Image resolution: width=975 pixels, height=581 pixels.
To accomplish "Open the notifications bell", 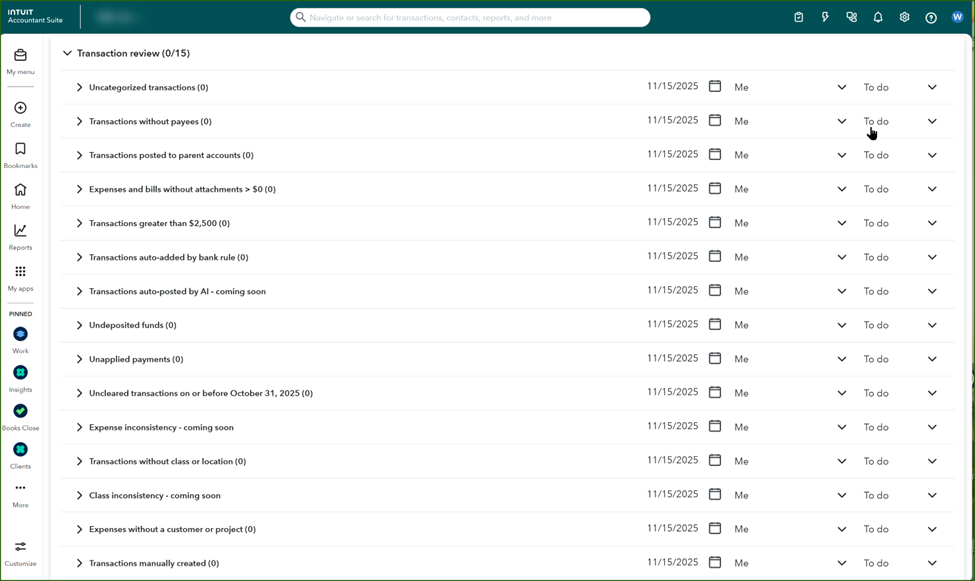I will (x=878, y=17).
